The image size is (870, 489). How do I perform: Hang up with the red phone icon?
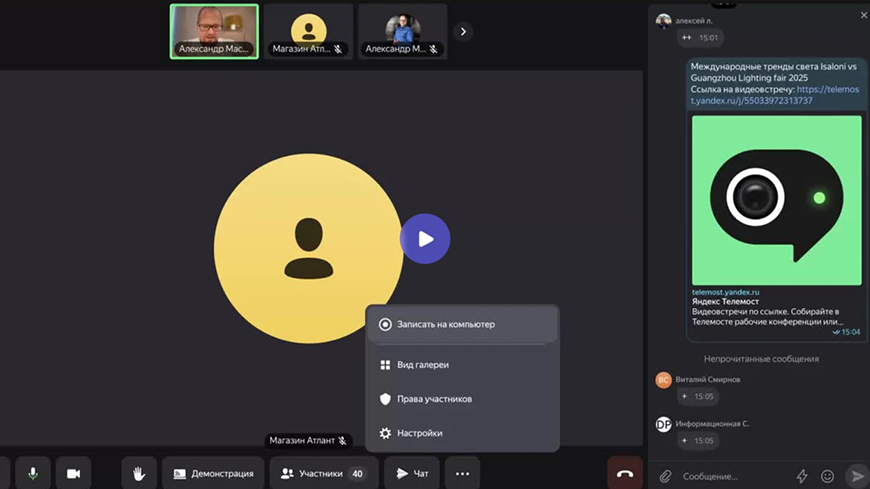point(625,473)
